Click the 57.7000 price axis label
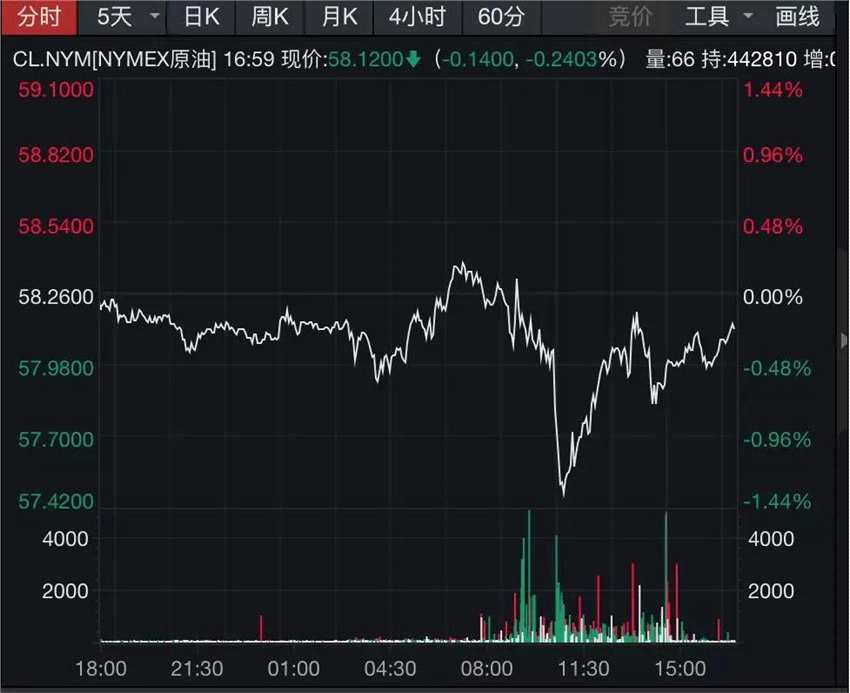Viewport: 850px width, 693px height. click(56, 439)
